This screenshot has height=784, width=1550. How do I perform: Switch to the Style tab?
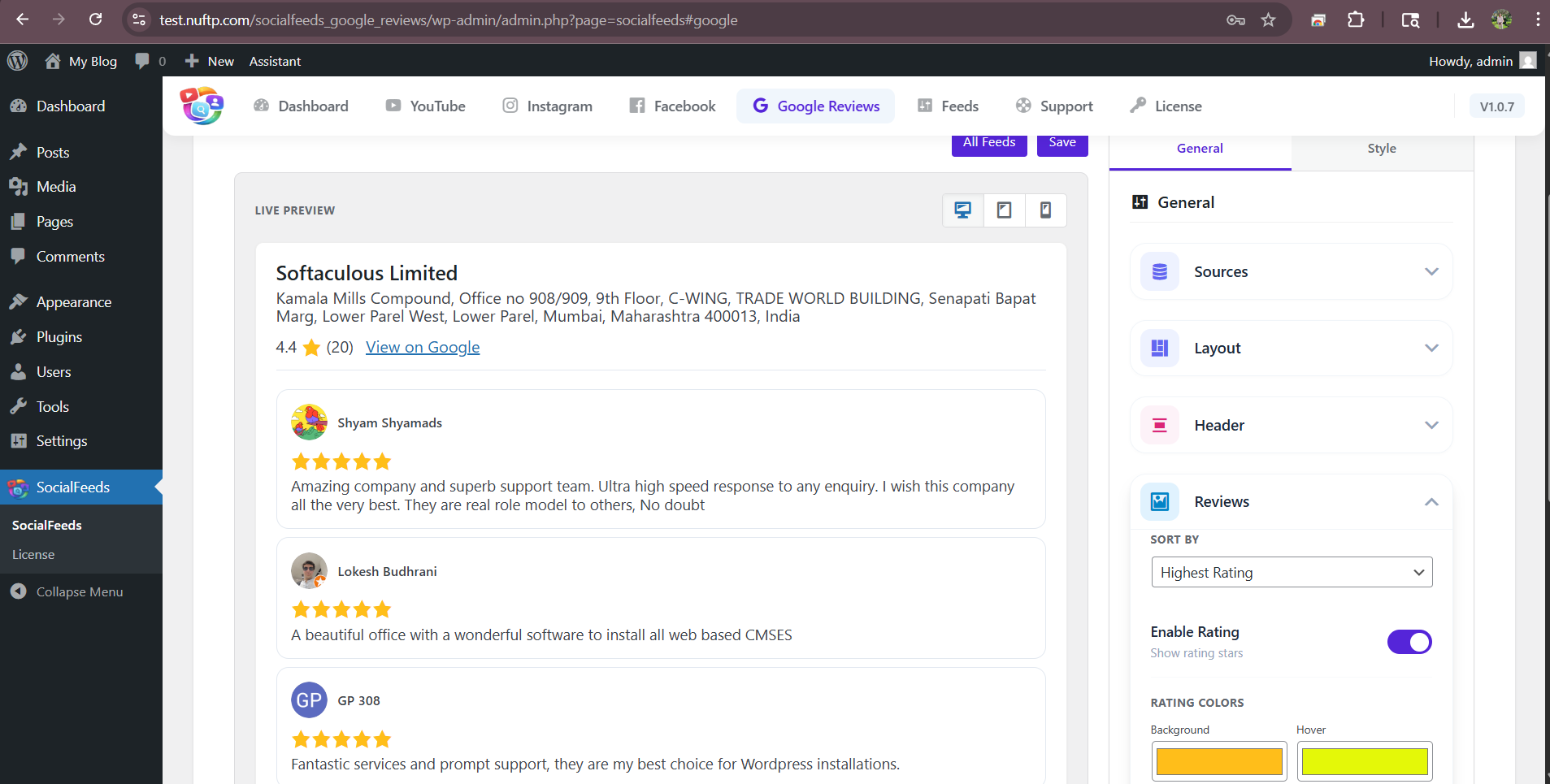(1381, 149)
